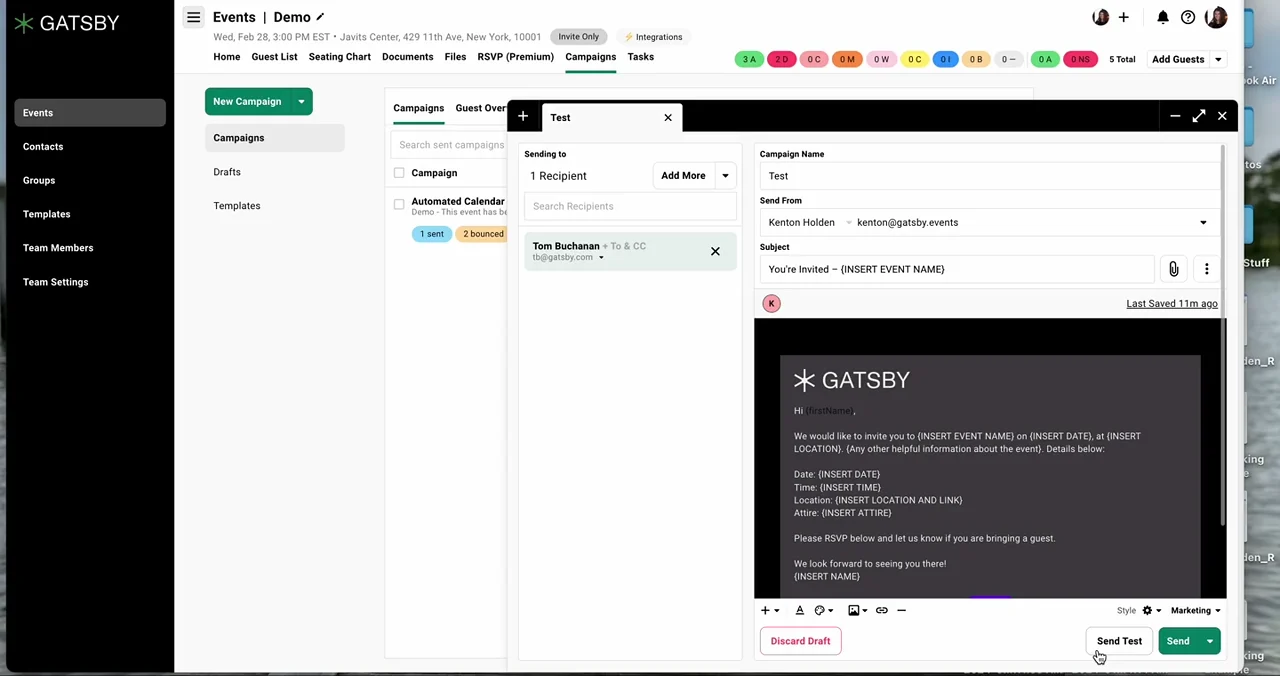The image size is (1280, 676).
Task: Click the Add More recipients button
Action: pos(683,176)
